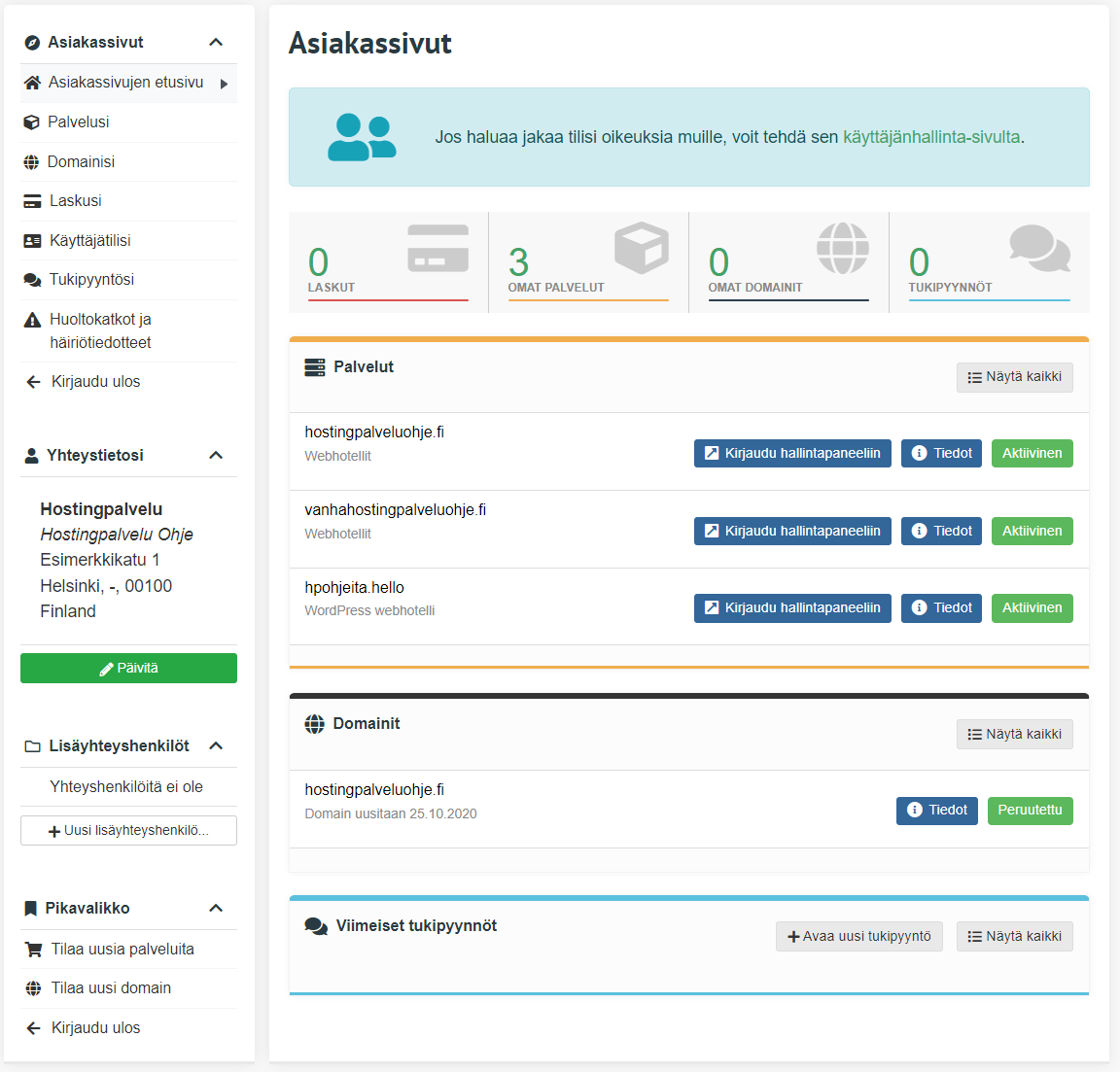Collapse the Lisäyhteyshenkilöt section
Image resolution: width=1120 pixels, height=1072 pixels.
pyautogui.click(x=216, y=746)
